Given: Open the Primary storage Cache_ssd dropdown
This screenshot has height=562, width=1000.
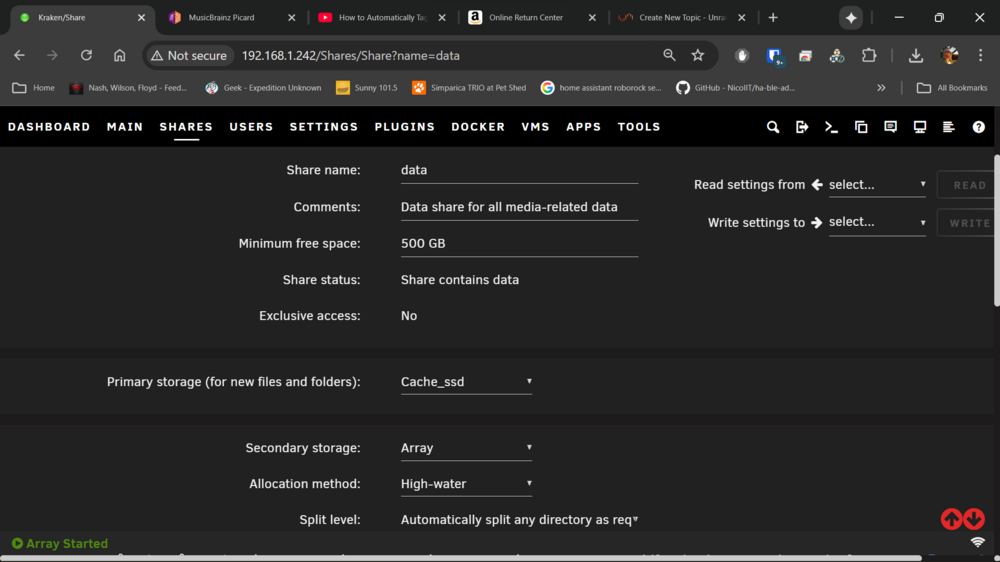Looking at the screenshot, I should coord(466,381).
